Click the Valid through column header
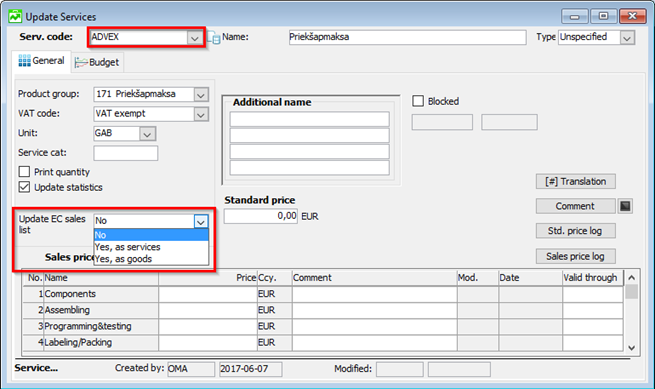Image resolution: width=655 pixels, height=389 pixels. pyautogui.click(x=593, y=278)
